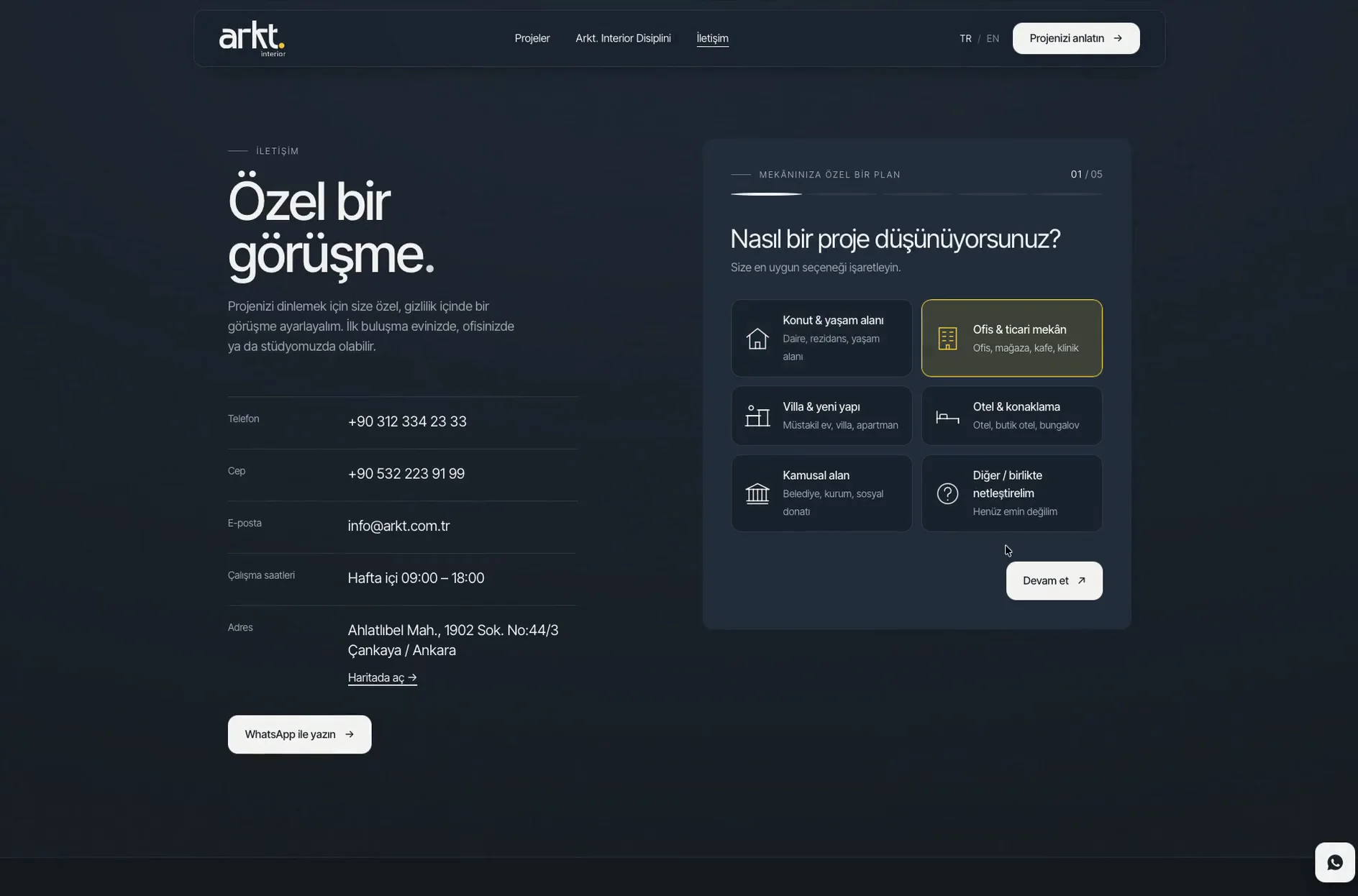Click the MEKÂNINIZA ÖZEL BİR PLAN label
The image size is (1358, 896).
click(x=829, y=175)
